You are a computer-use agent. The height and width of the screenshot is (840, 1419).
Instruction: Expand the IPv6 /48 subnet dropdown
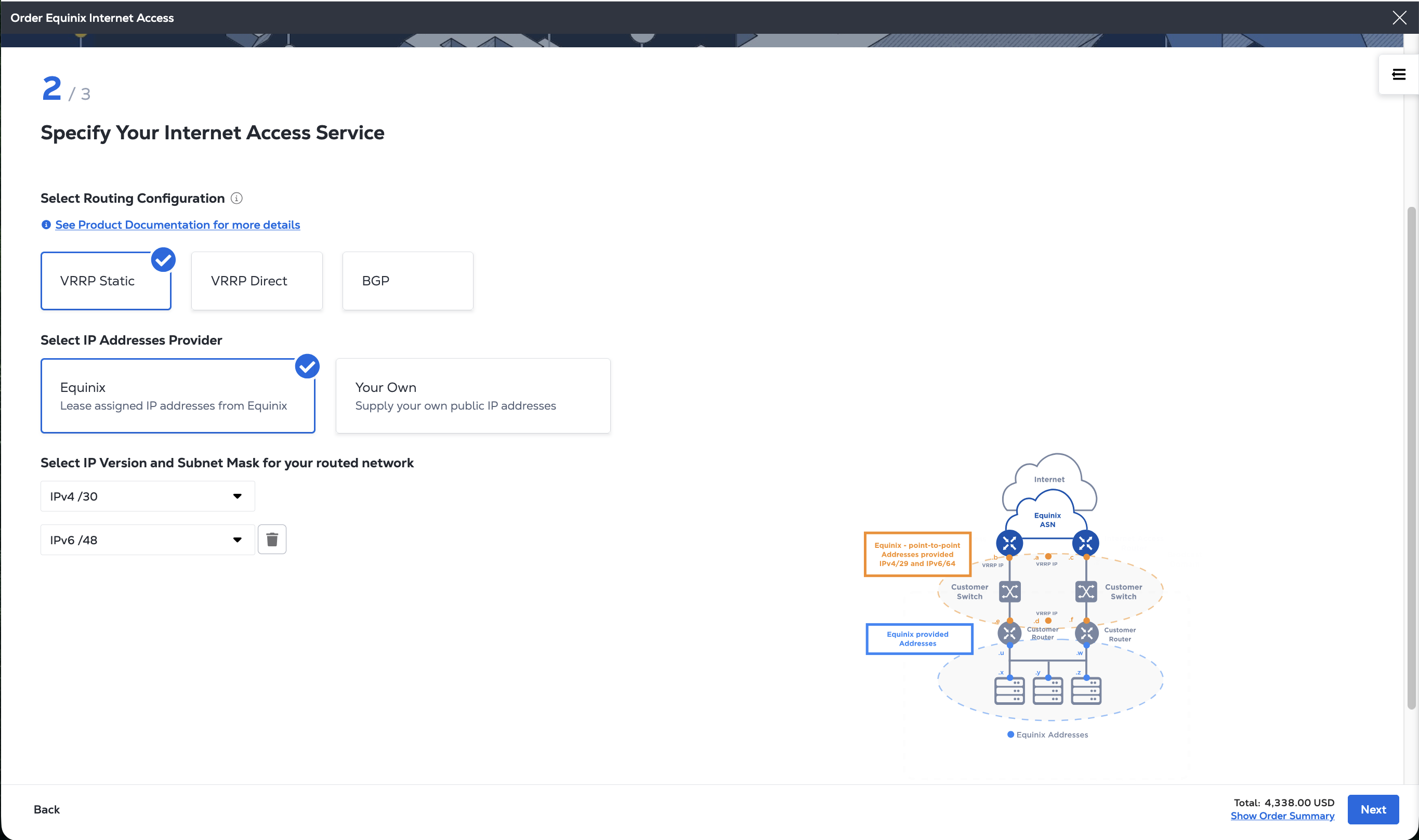(147, 540)
